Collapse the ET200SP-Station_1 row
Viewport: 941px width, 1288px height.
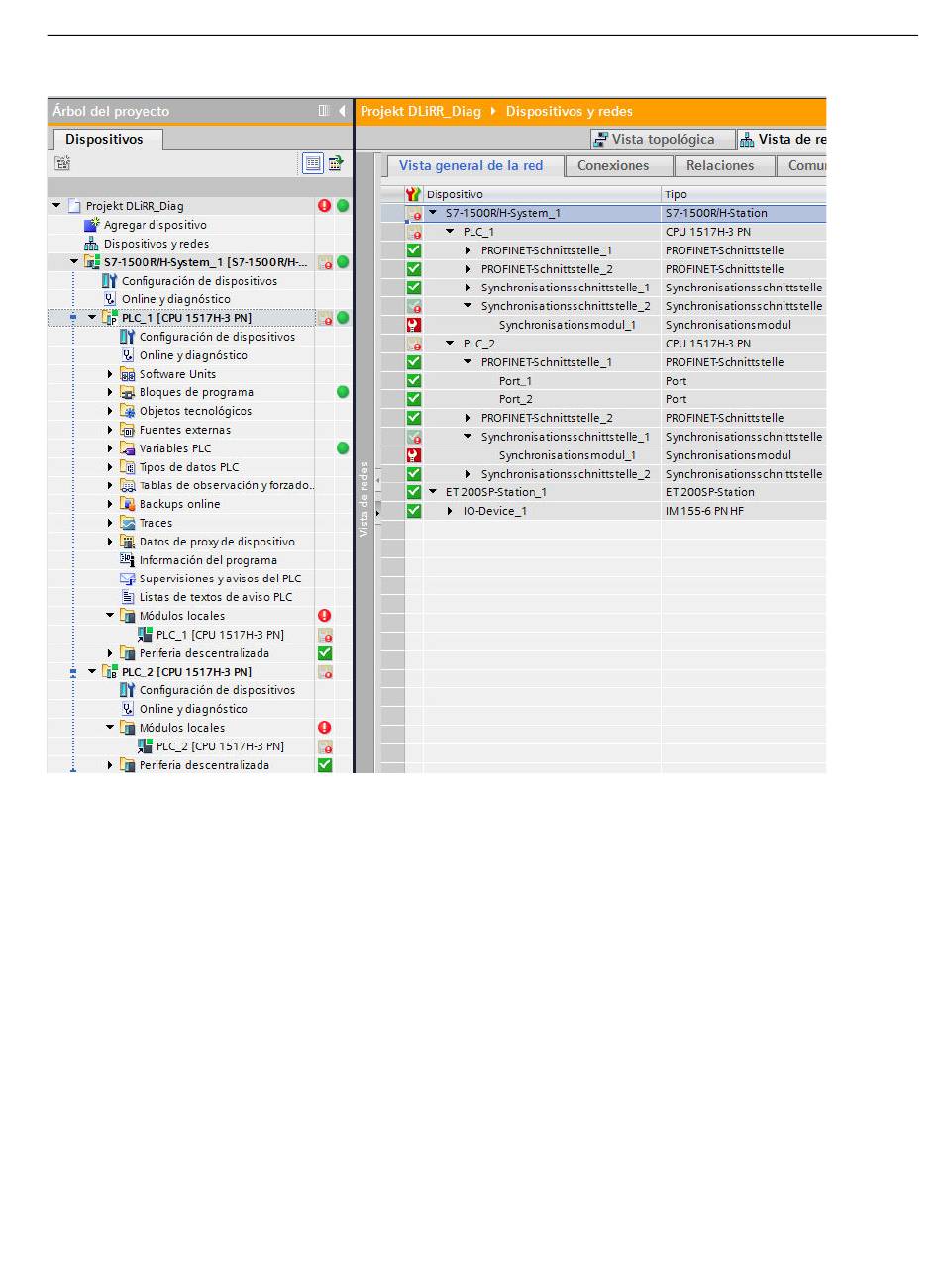[x=433, y=492]
